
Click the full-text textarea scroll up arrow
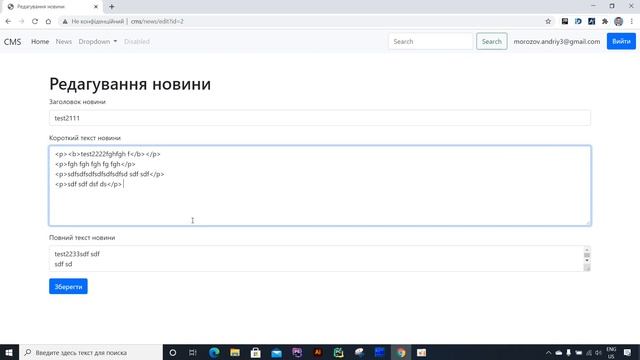click(587, 249)
